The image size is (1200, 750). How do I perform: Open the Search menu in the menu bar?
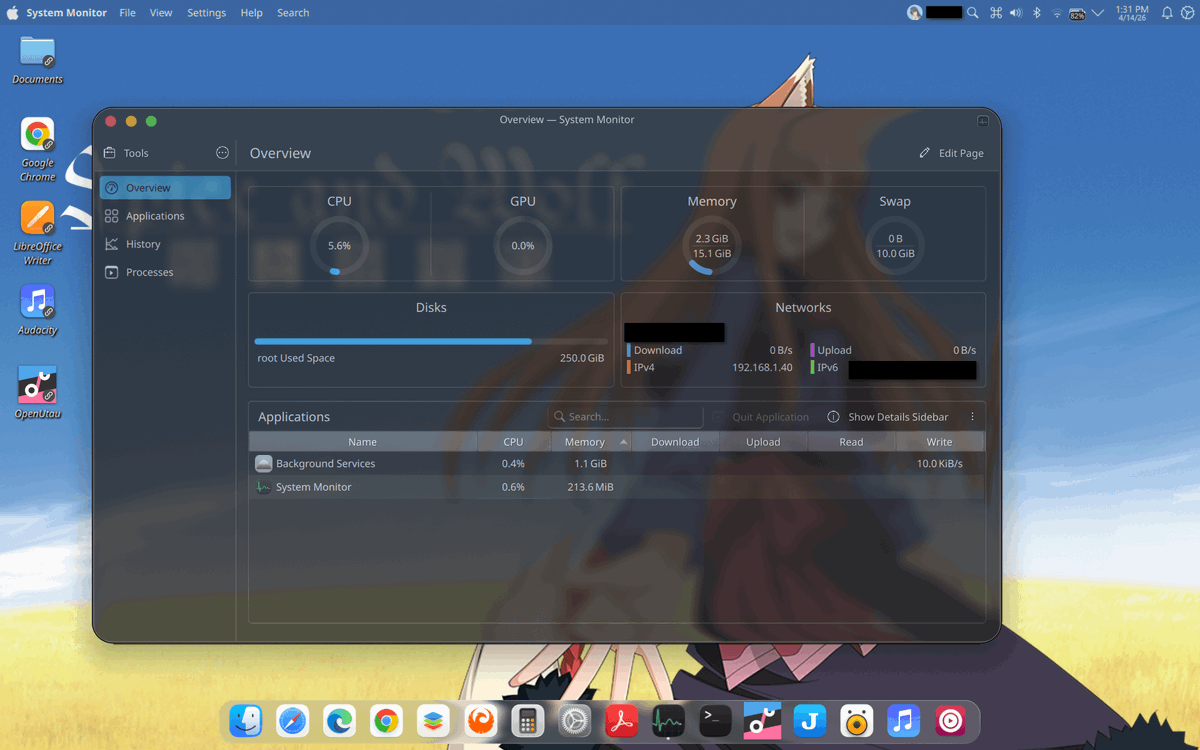tap(293, 13)
